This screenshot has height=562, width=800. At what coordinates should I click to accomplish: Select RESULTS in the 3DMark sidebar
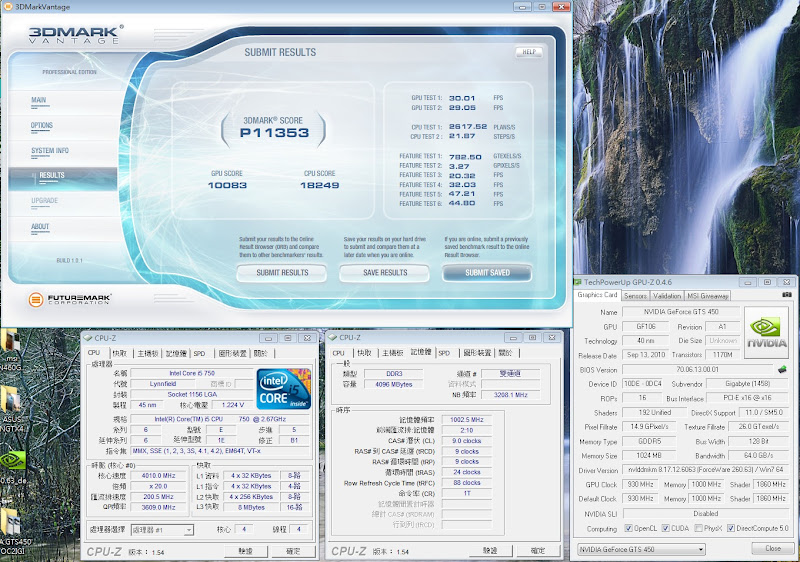click(x=62, y=176)
